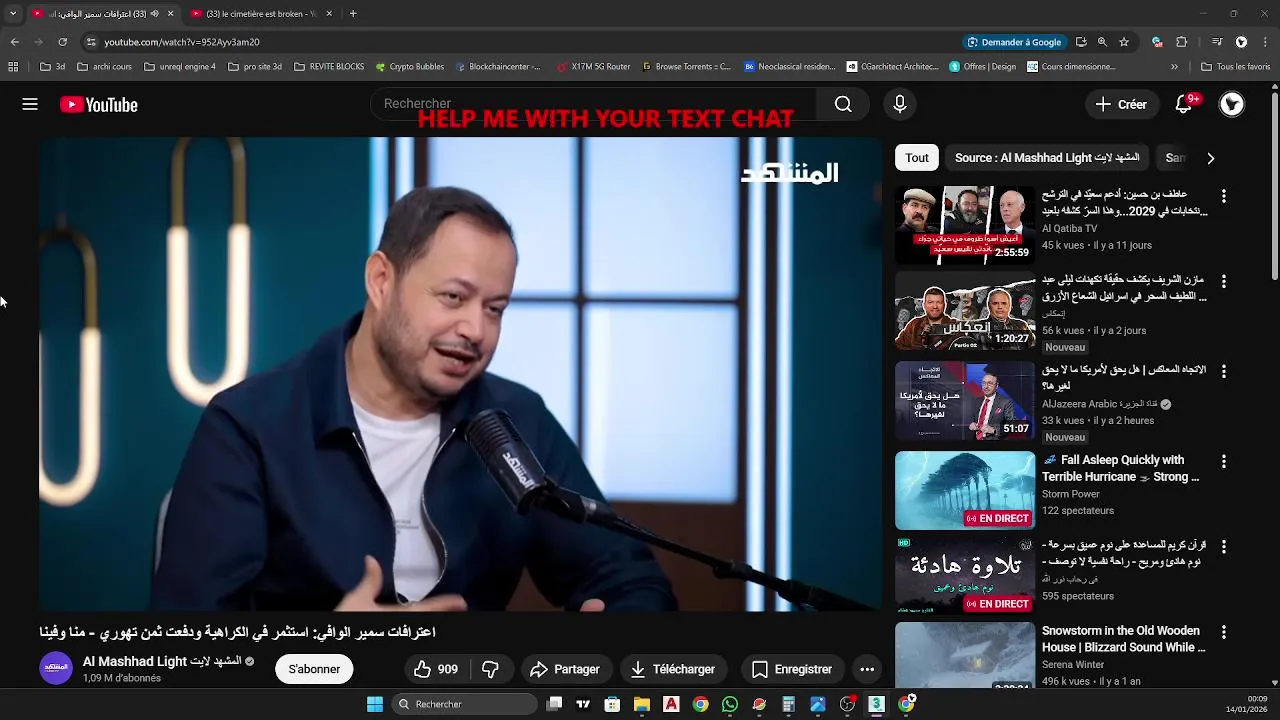Open the YouTube guide hamburger menu
Screen dimensions: 1280x720
pyautogui.click(x=30, y=104)
